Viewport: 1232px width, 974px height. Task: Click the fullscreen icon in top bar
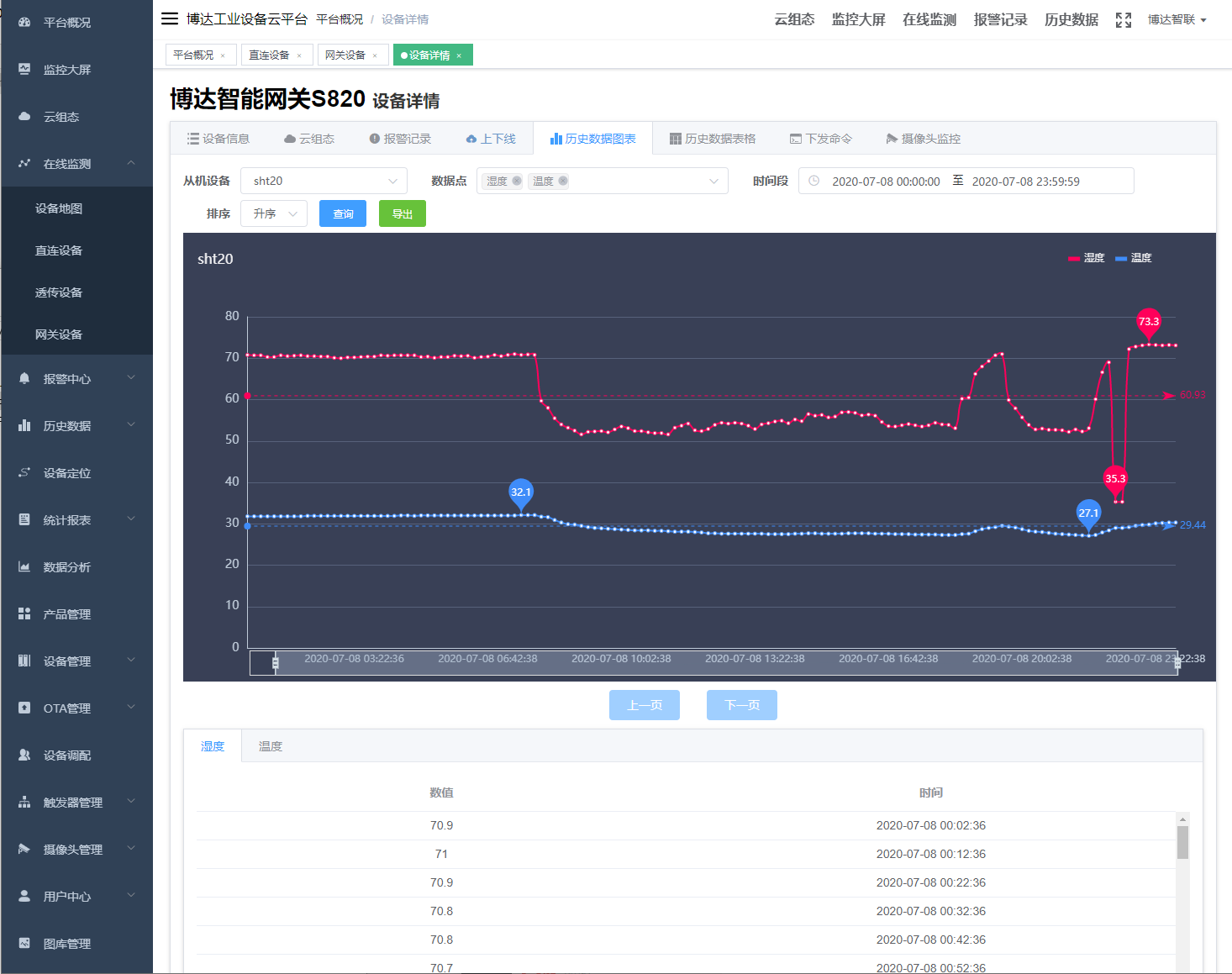(1124, 20)
